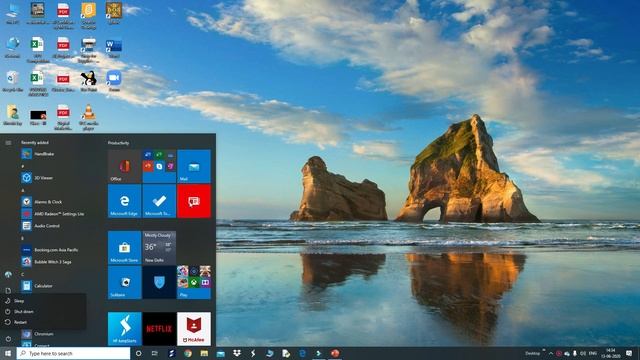Click the microphone tray icon
Viewport: 640px width, 360px height.
(575, 353)
